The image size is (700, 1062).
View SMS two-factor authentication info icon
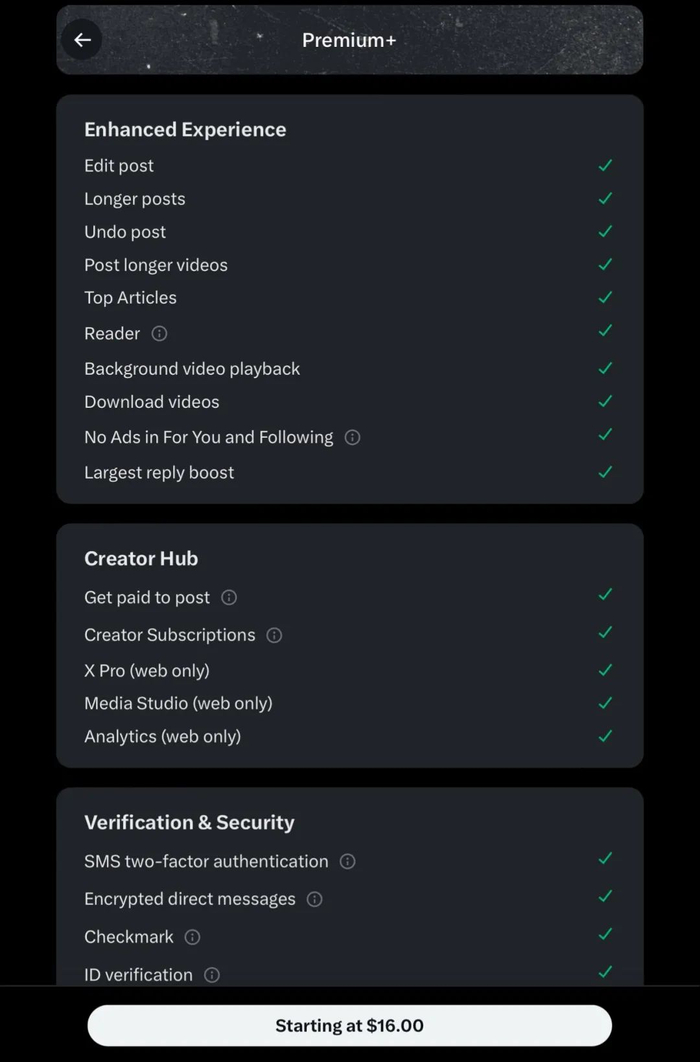[347, 861]
